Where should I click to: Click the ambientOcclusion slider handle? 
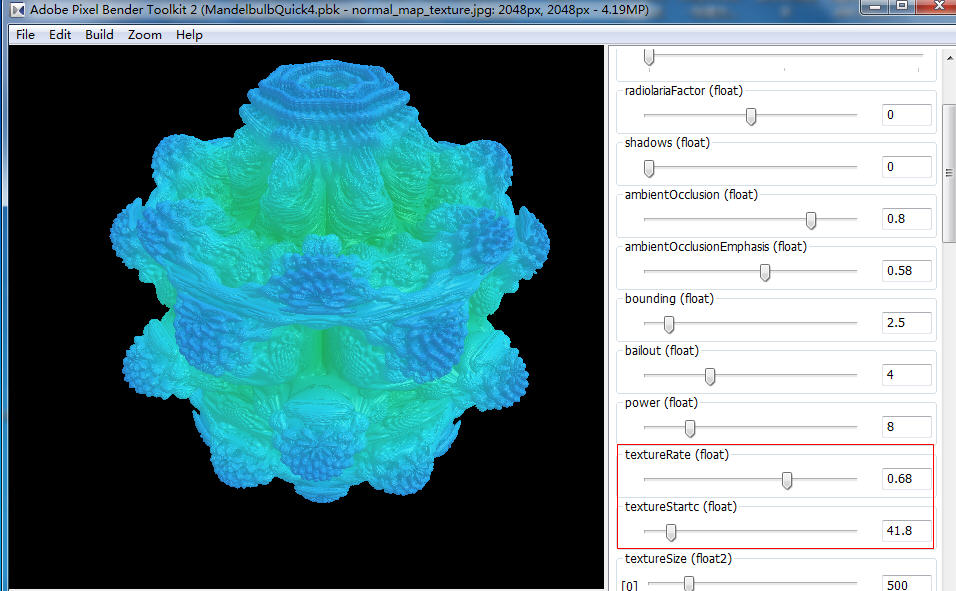pos(811,220)
